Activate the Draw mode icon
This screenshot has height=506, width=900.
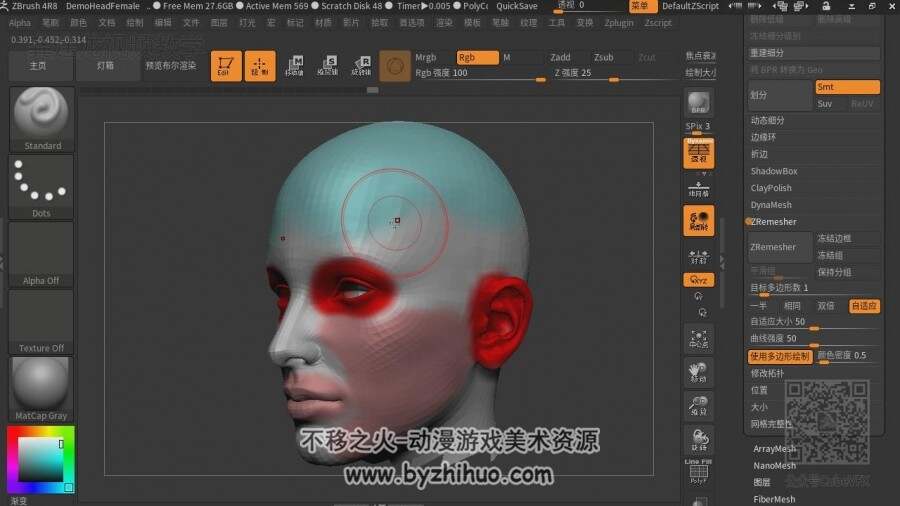pos(260,65)
